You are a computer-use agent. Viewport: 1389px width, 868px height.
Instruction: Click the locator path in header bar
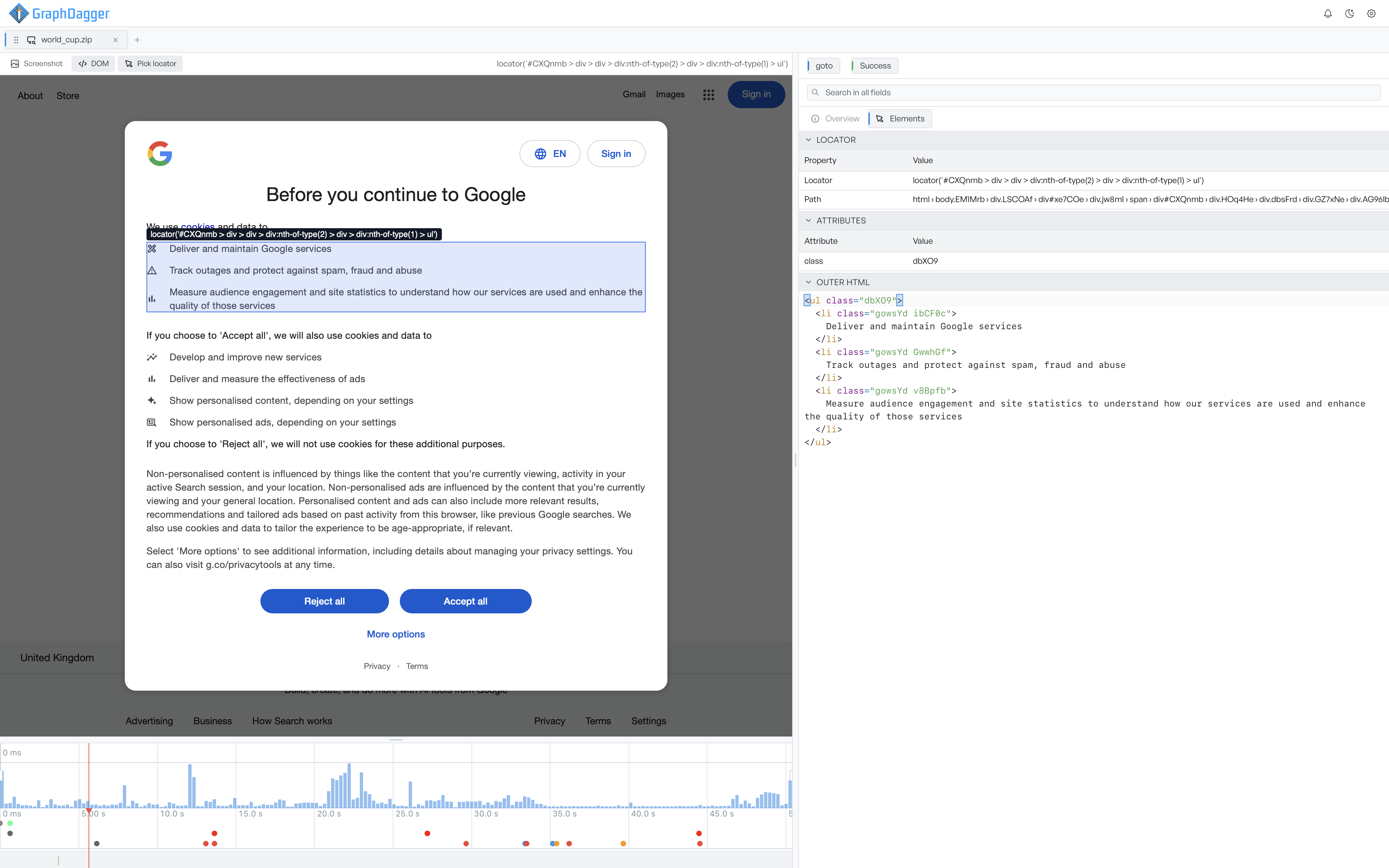pos(642,64)
